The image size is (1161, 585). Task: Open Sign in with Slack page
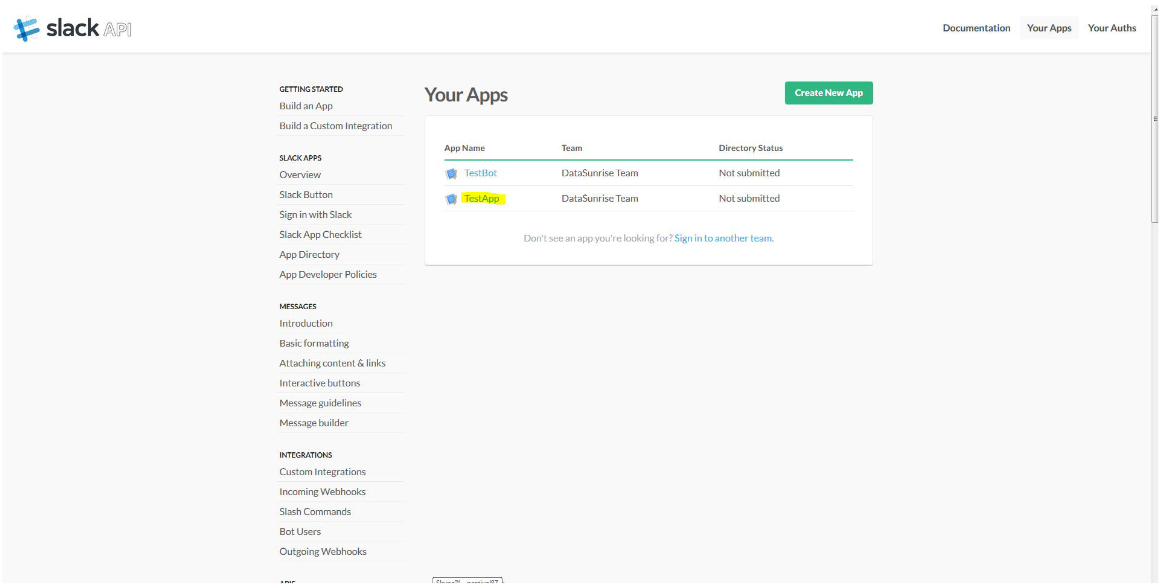coord(315,215)
